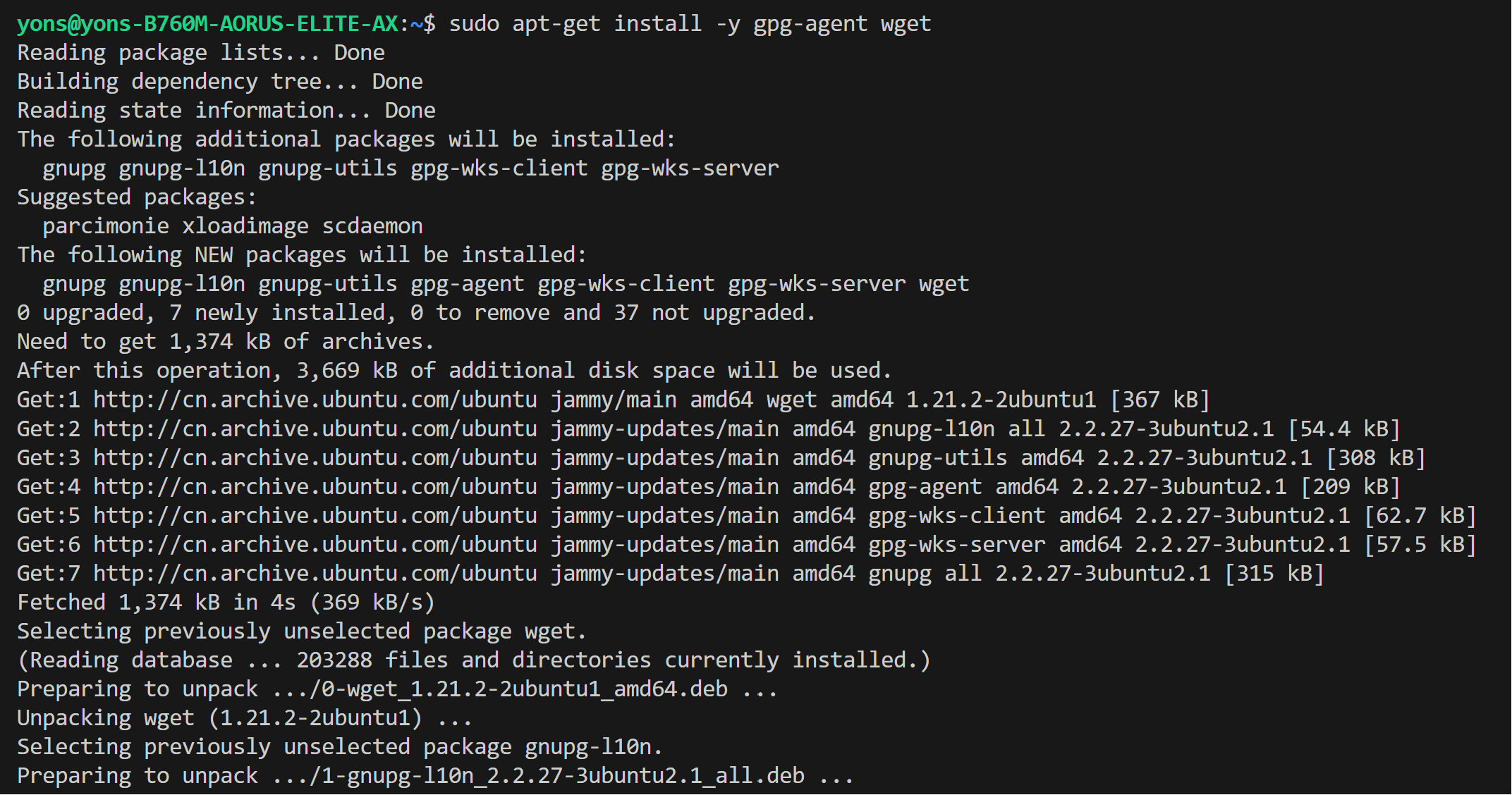Open the Get:5 gpg-wks-client archive URL

[315, 516]
